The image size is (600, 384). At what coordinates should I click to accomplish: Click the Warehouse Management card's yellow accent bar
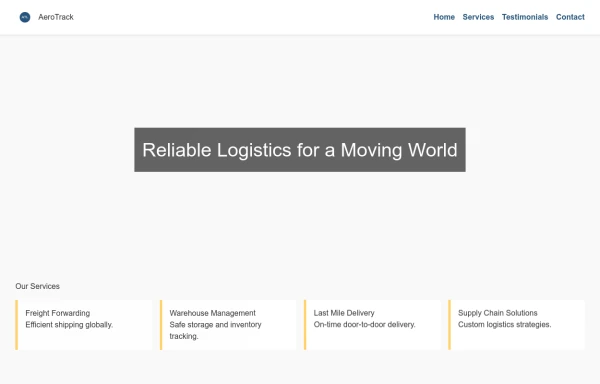coord(161,325)
